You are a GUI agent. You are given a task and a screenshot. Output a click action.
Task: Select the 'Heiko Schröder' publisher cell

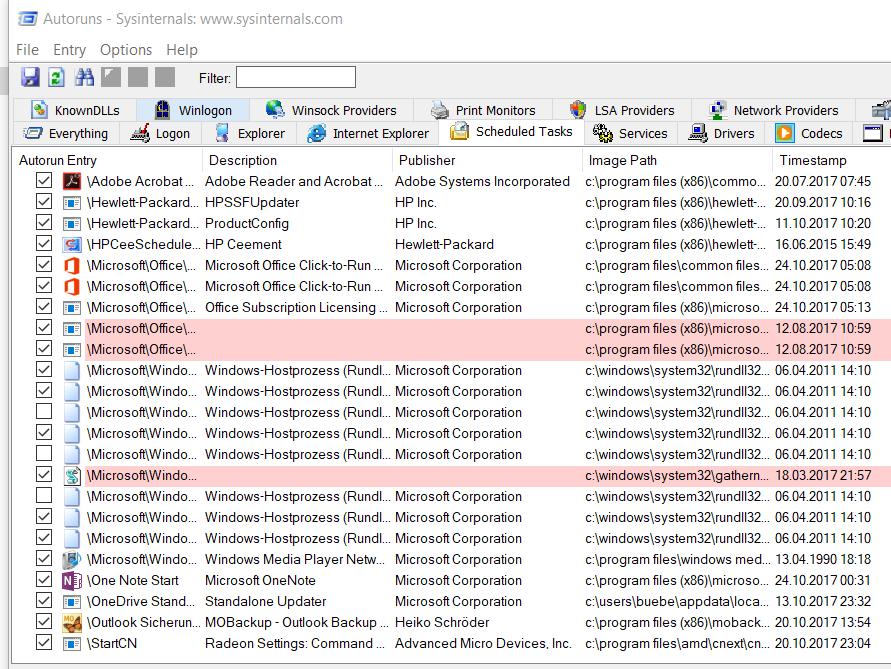442,622
